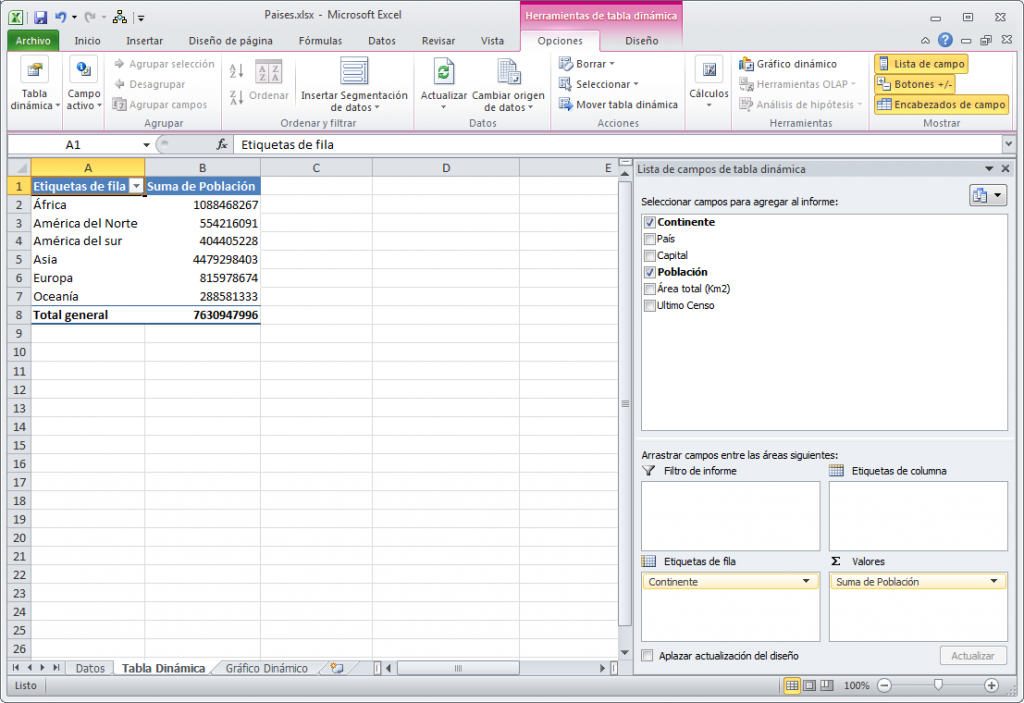1024x703 pixels.
Task: Open the Ordenar dialog
Action: (268, 82)
